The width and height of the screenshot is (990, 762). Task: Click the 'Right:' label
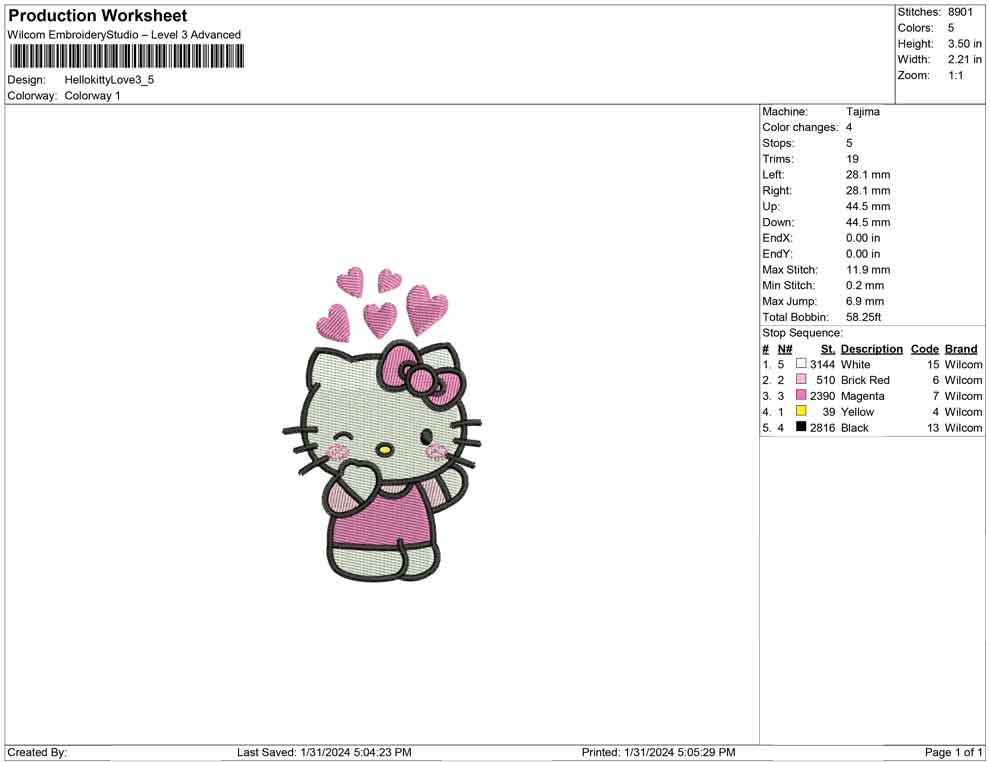pos(777,191)
